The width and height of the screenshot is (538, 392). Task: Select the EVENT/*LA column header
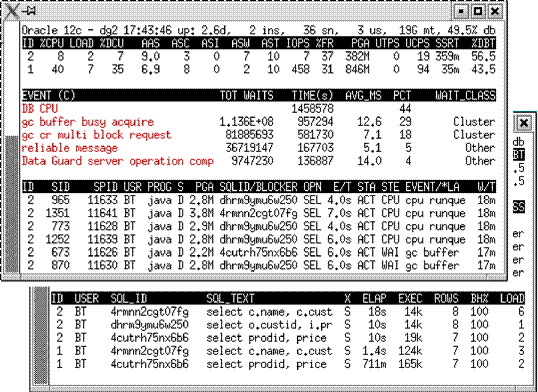[432, 187]
